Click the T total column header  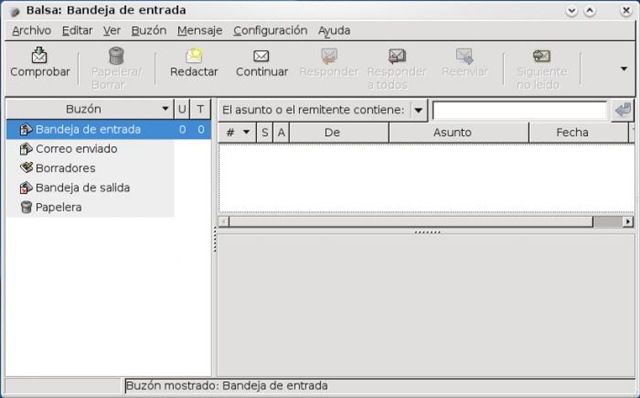point(200,109)
